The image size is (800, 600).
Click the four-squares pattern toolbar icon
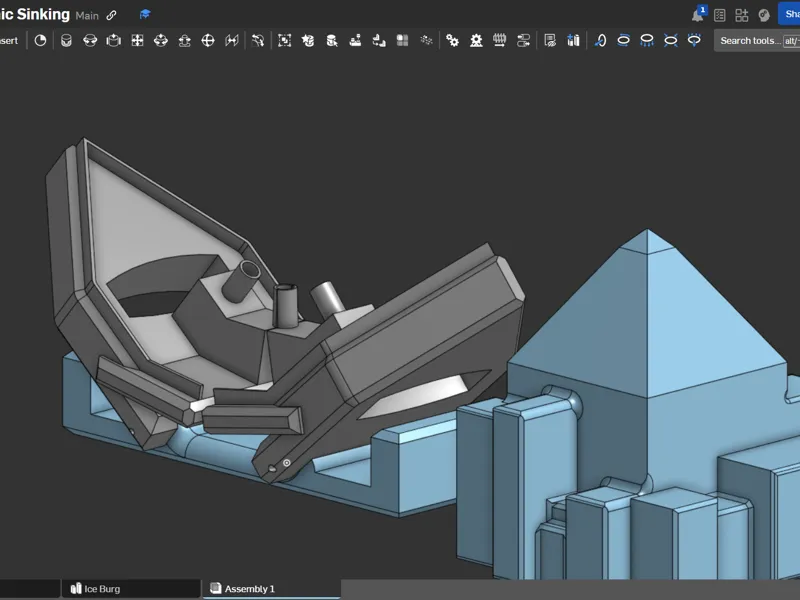[403, 40]
